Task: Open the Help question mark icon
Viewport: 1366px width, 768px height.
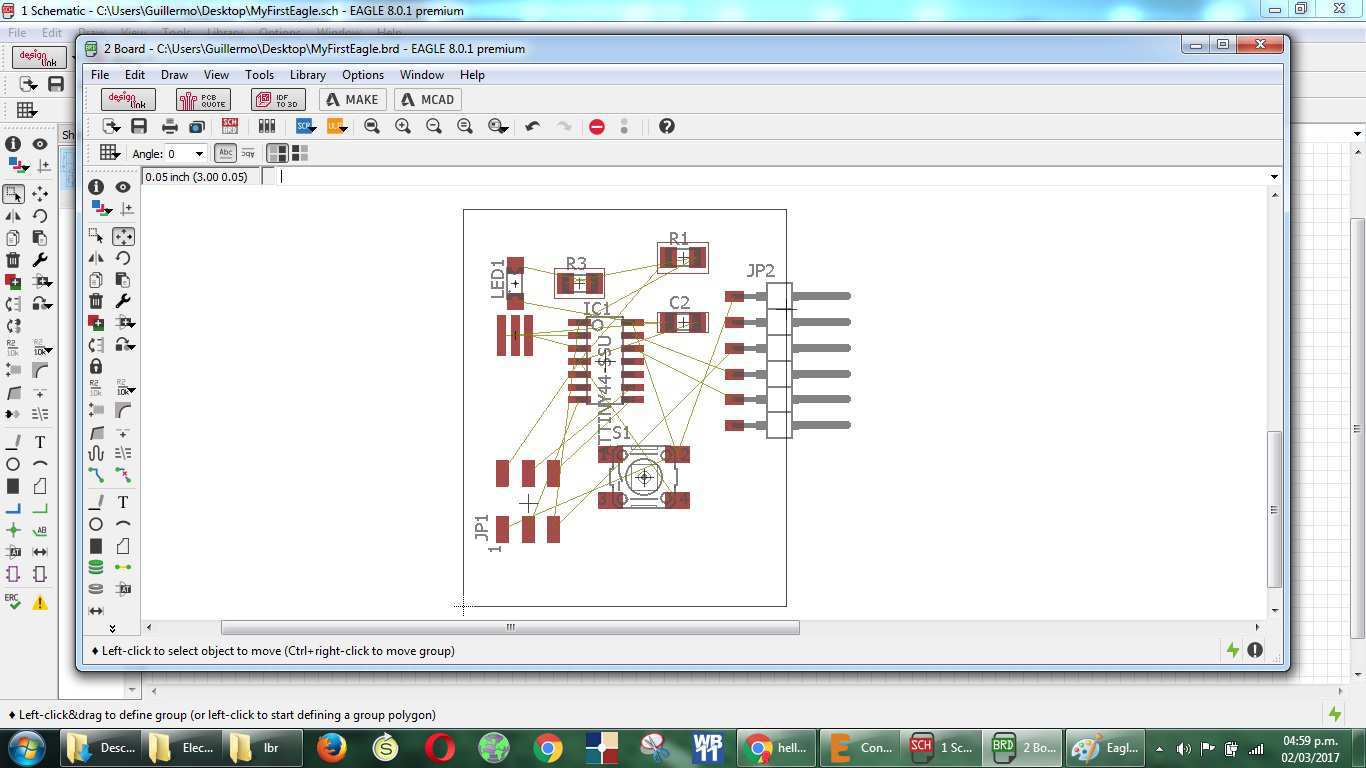Action: click(x=667, y=126)
